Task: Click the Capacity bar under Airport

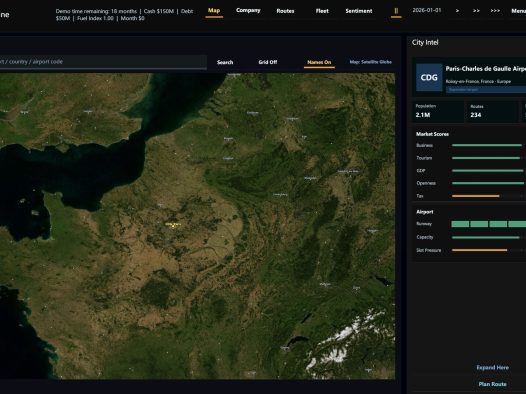Action: [485, 237]
